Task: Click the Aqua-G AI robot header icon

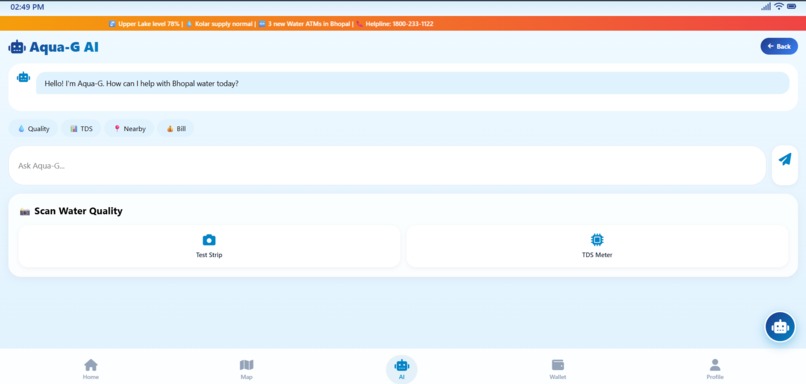Action: [17, 47]
